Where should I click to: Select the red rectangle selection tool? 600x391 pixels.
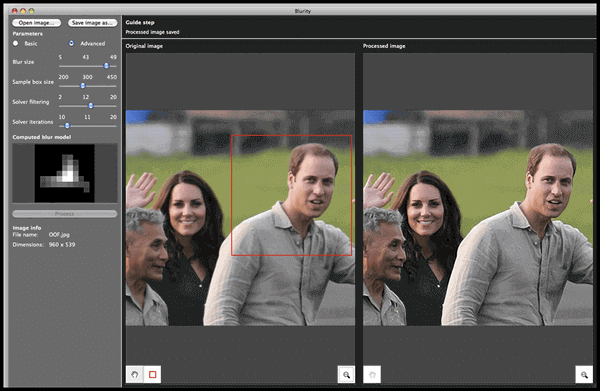pyautogui.click(x=152, y=374)
